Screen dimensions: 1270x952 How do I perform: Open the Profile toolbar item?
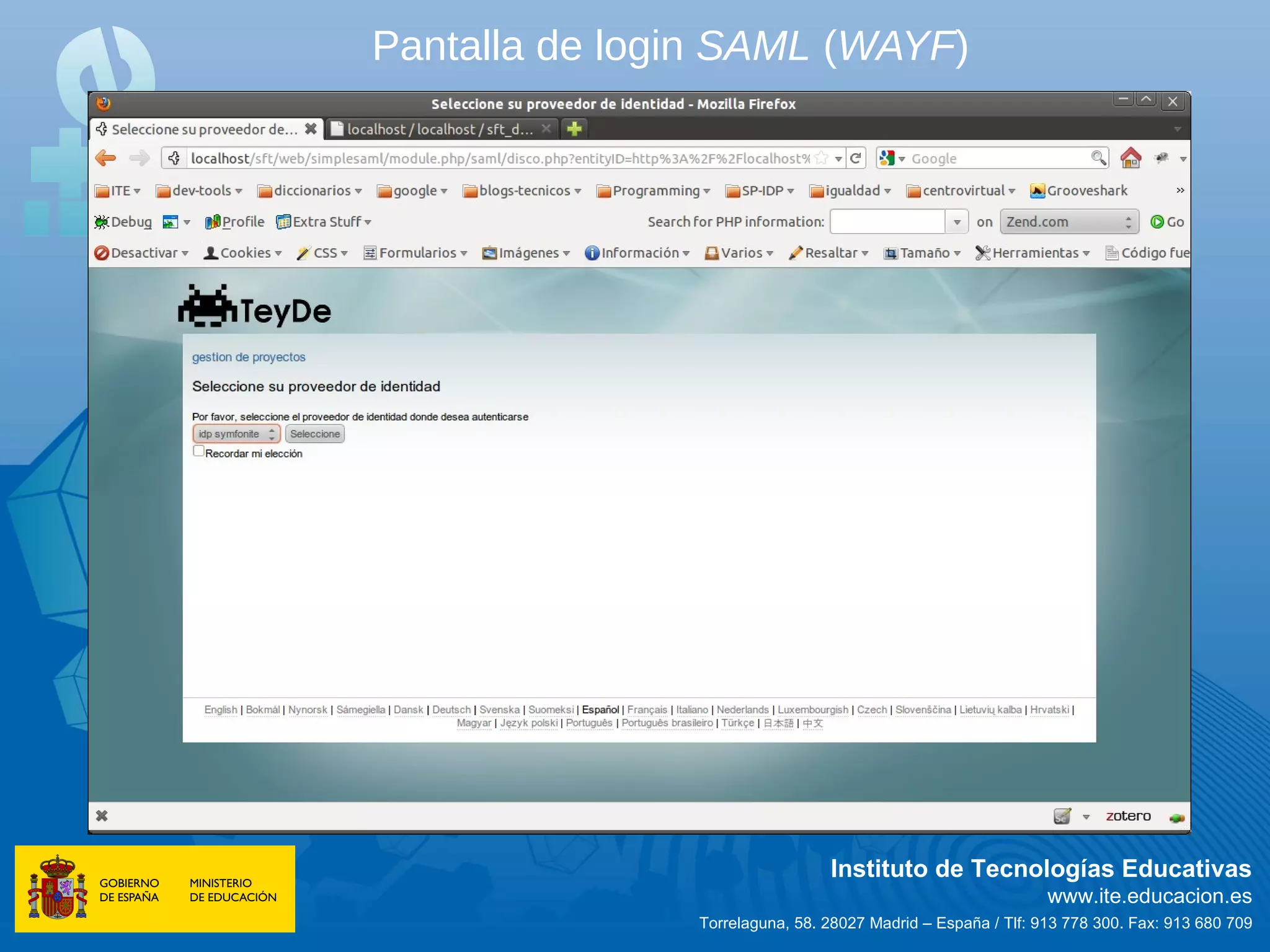click(x=234, y=222)
